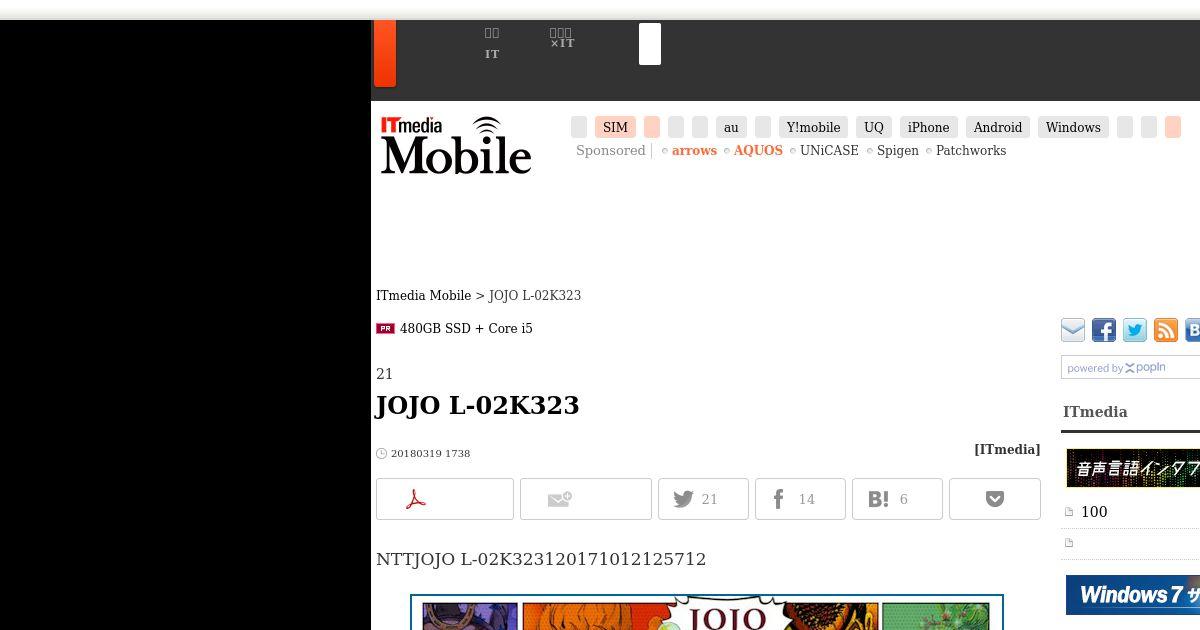The width and height of the screenshot is (1200, 630).
Task: Click the ×IT menu item in header
Action: [562, 39]
